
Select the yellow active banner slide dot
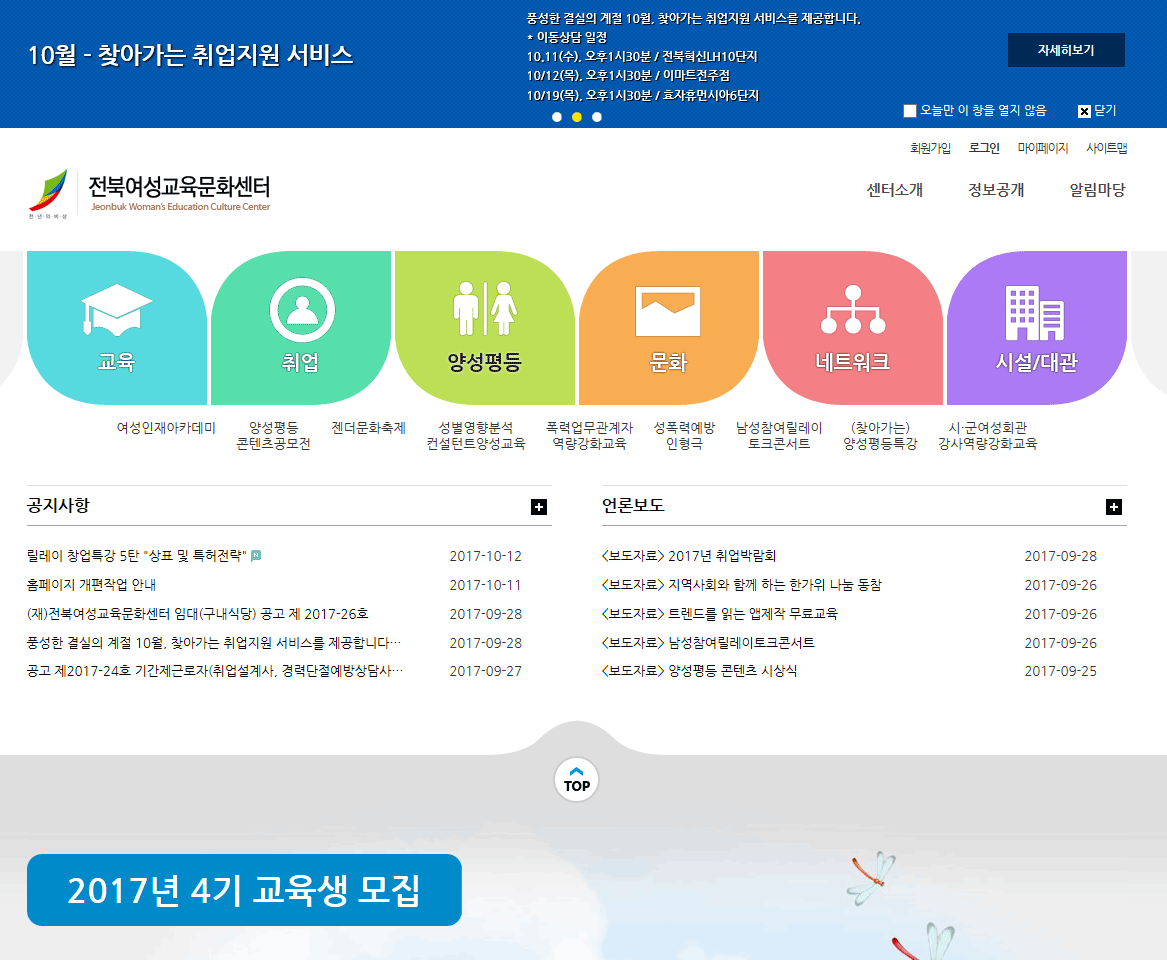pos(577,117)
